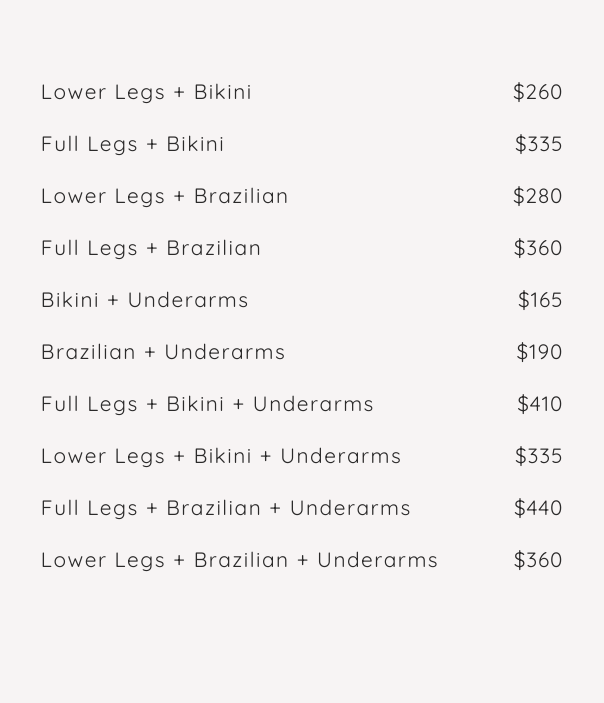Click the $360 price for Full Legs + Brazilian

pos(538,248)
